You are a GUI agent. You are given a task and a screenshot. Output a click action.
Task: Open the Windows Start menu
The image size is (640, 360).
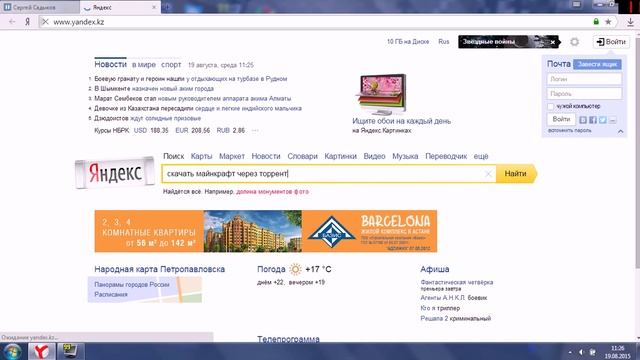click(x=12, y=351)
